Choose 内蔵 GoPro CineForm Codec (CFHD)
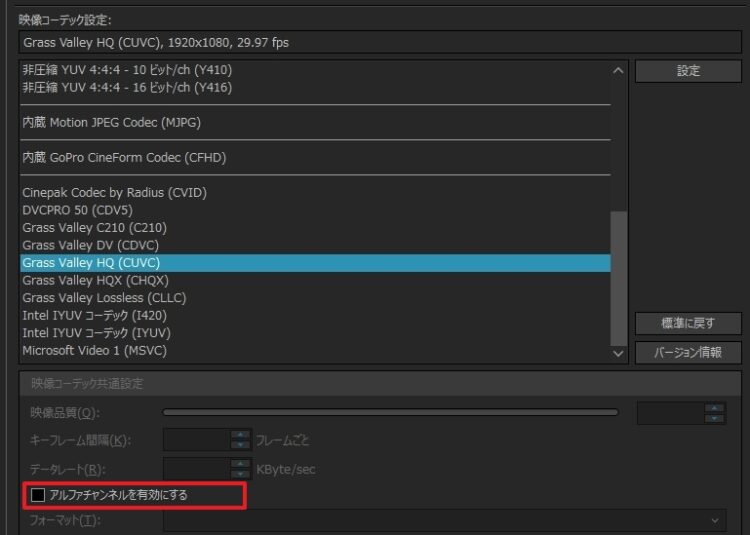This screenshot has height=535, width=750. (x=315, y=157)
